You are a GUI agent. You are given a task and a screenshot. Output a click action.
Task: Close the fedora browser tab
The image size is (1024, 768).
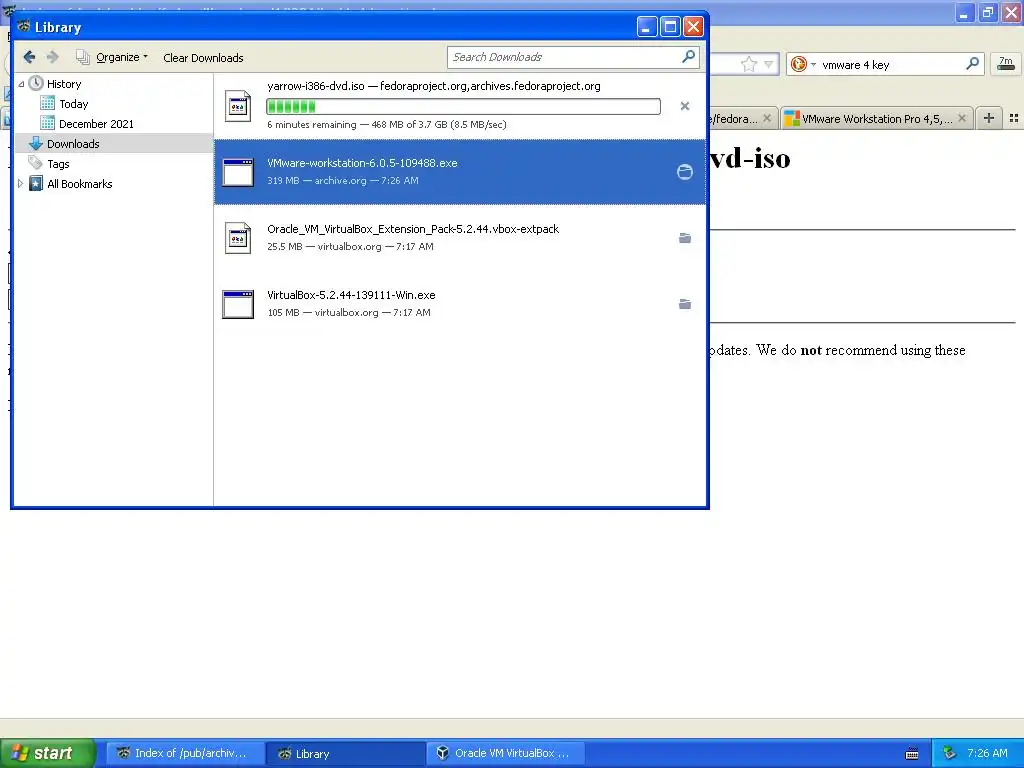click(767, 118)
